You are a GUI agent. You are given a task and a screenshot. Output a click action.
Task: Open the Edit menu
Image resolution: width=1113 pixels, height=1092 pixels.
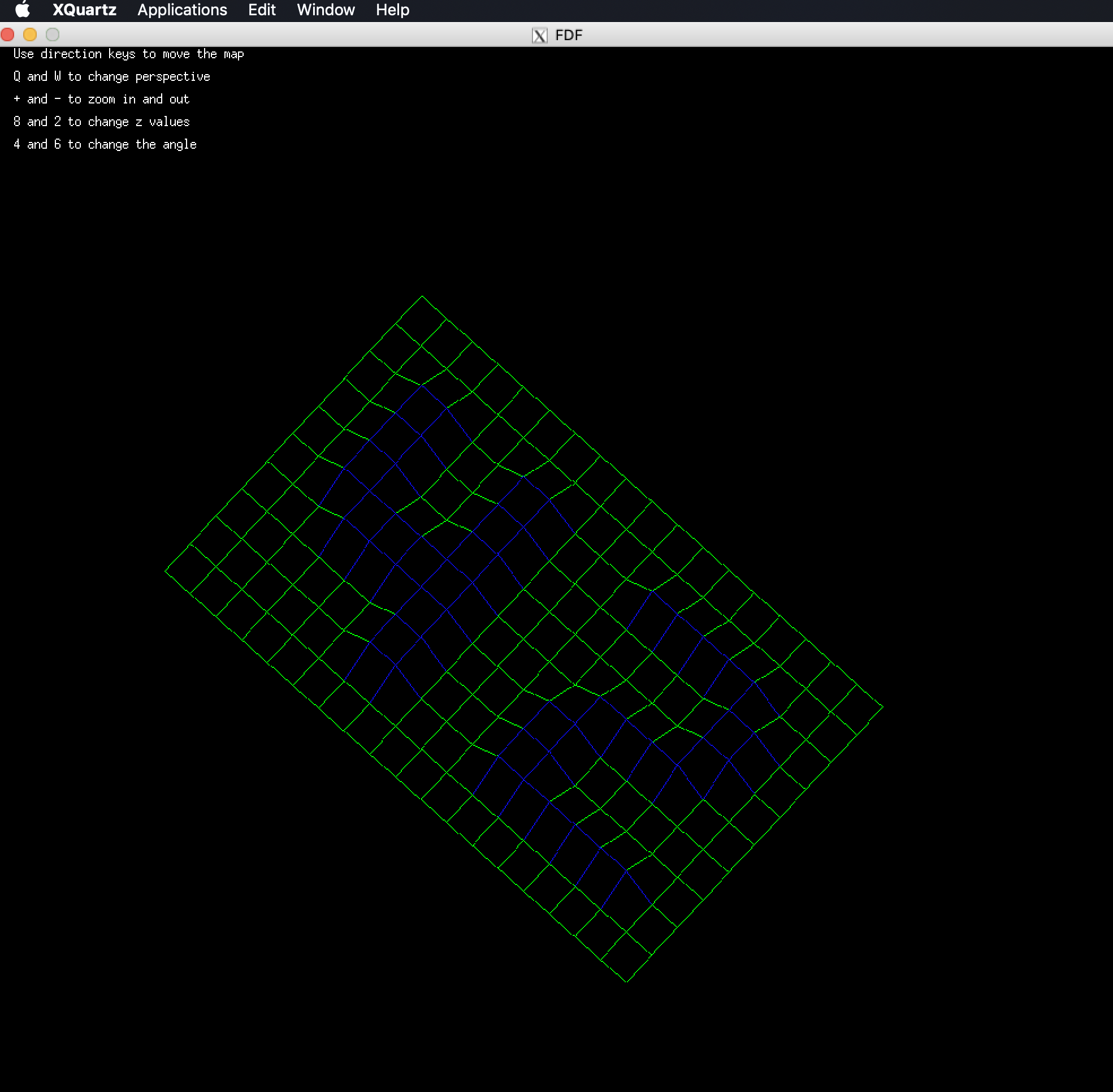[x=262, y=10]
